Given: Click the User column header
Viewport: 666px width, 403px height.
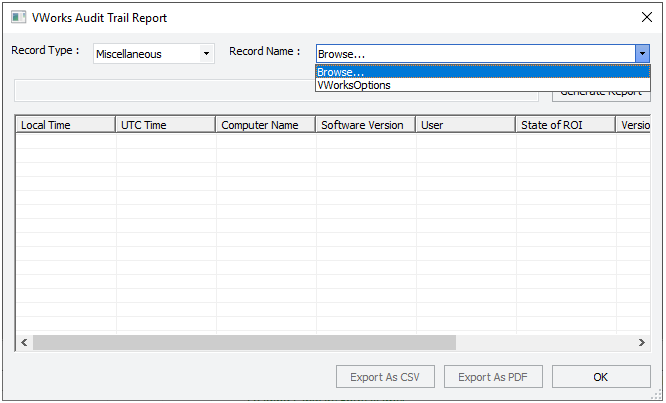Looking at the screenshot, I should [x=466, y=125].
